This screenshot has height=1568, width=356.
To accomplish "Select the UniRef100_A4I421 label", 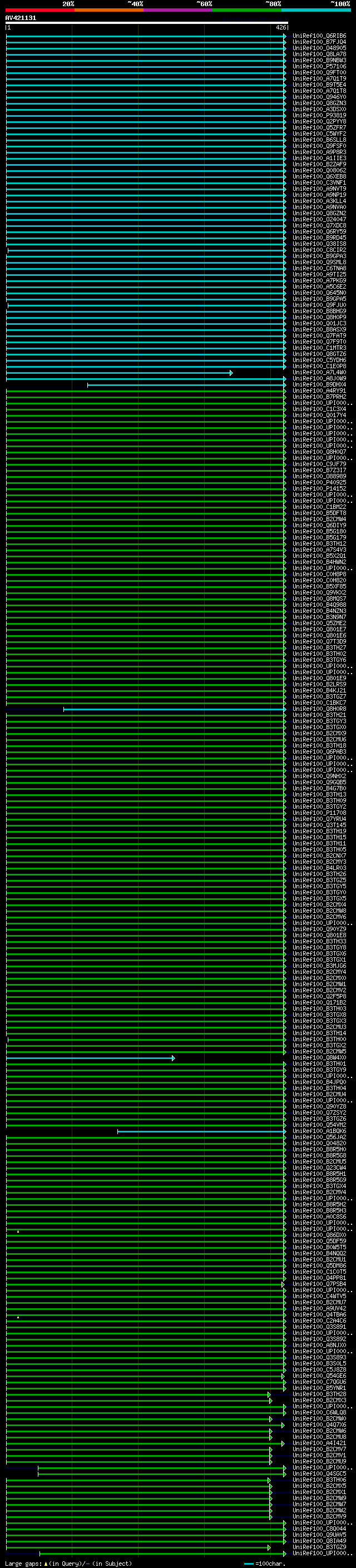I will (x=319, y=1443).
